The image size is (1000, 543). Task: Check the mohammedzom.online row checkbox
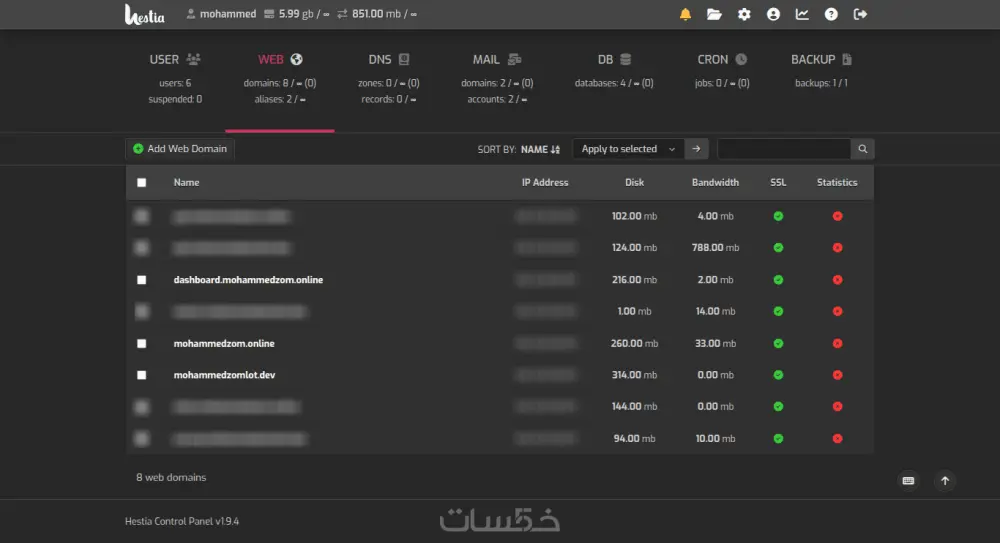point(142,343)
